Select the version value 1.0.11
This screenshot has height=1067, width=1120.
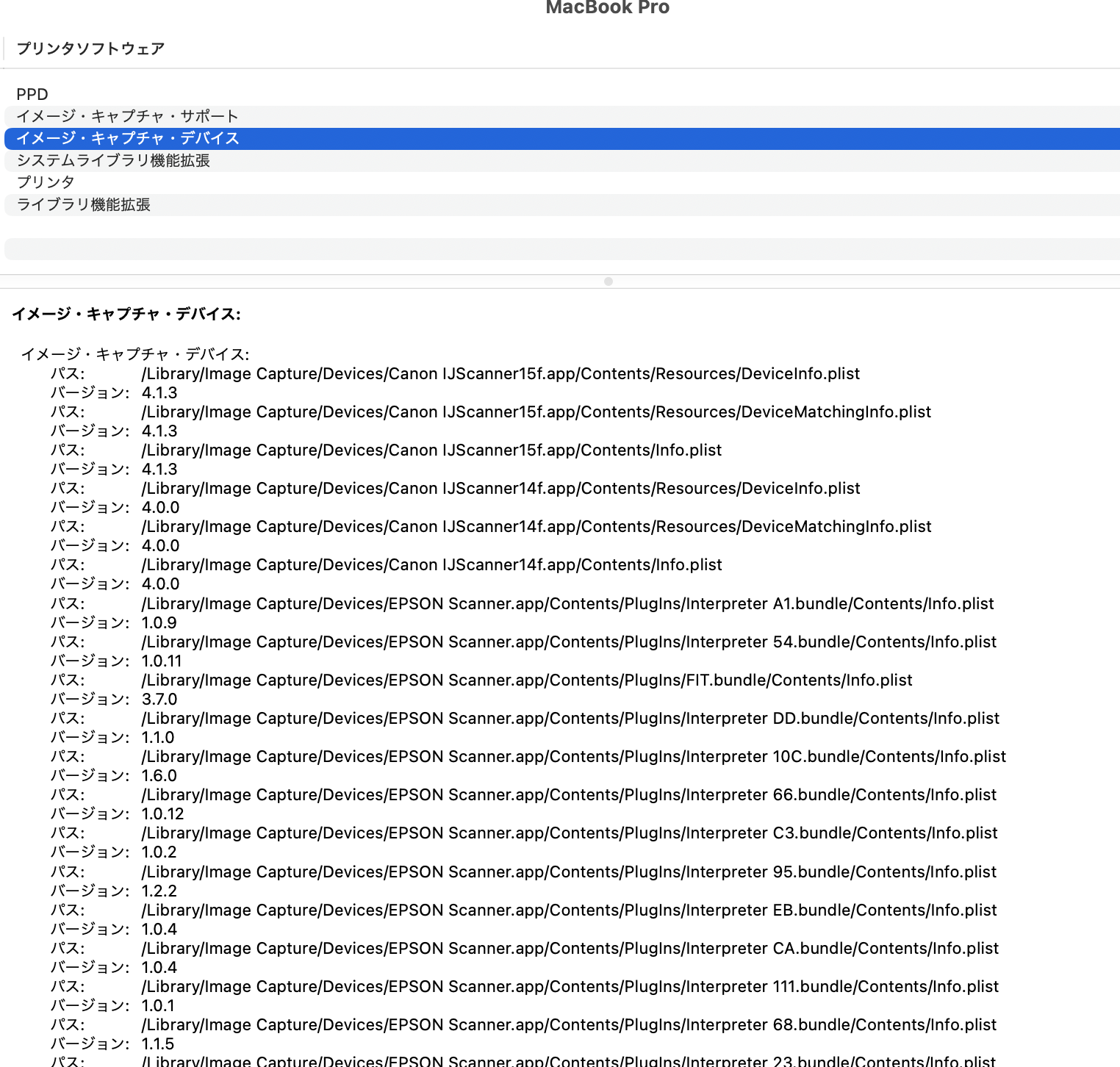[162, 661]
